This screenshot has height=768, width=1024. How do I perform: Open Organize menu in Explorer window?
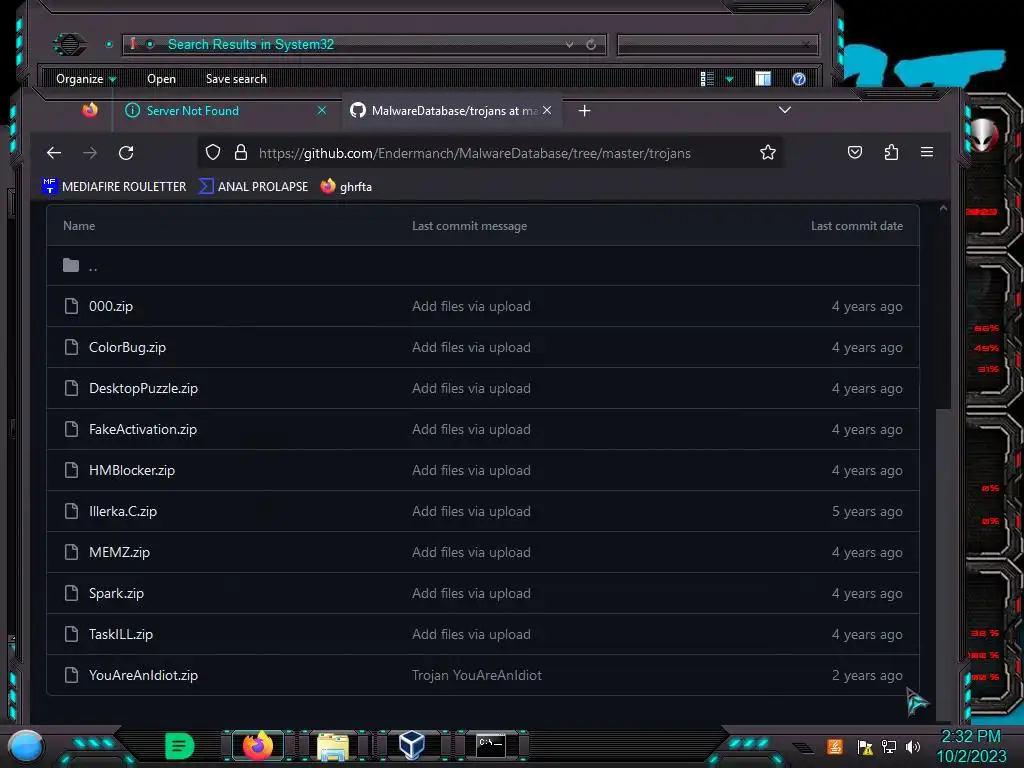coord(85,79)
